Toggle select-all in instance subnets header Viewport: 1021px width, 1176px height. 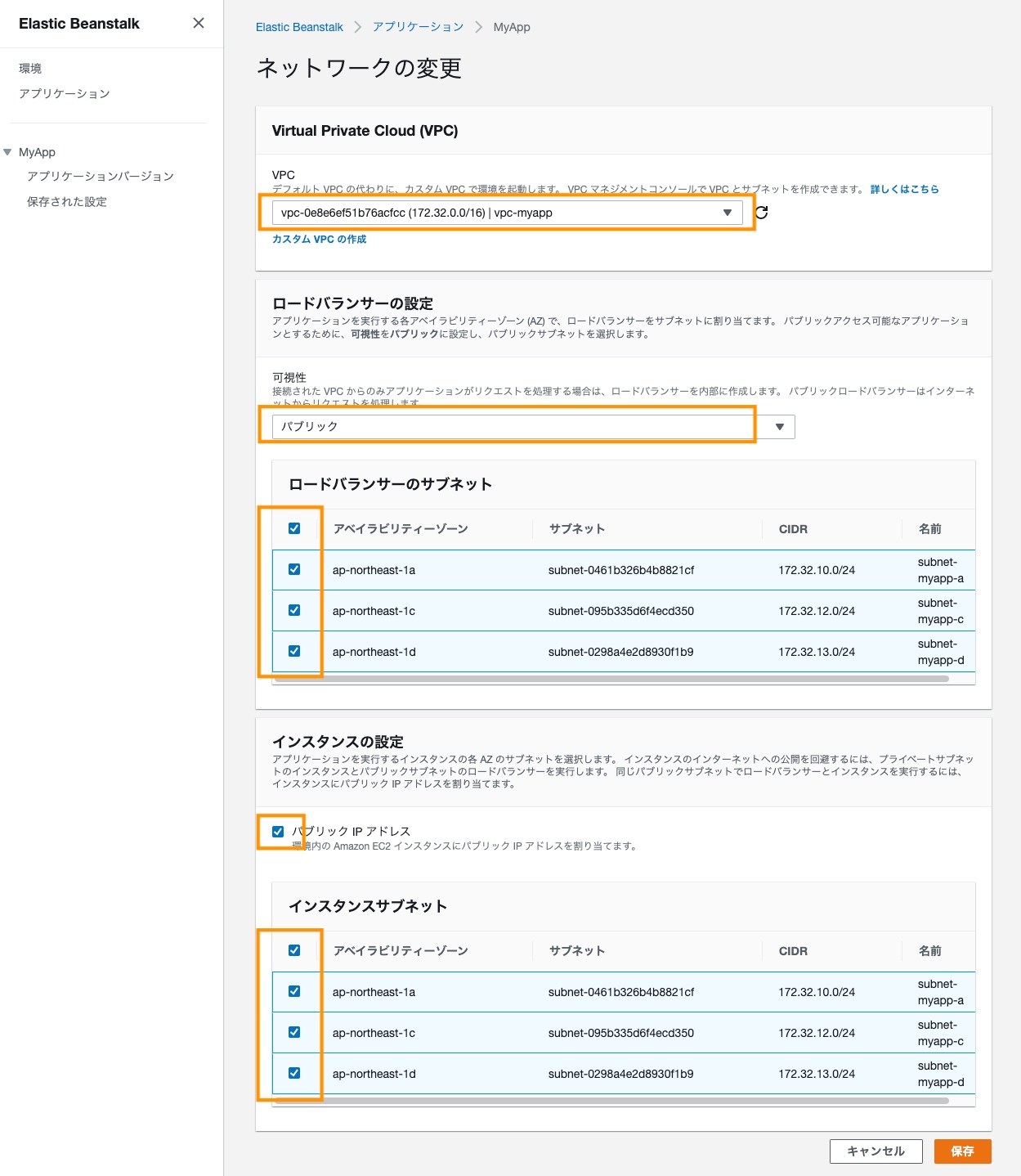294,950
